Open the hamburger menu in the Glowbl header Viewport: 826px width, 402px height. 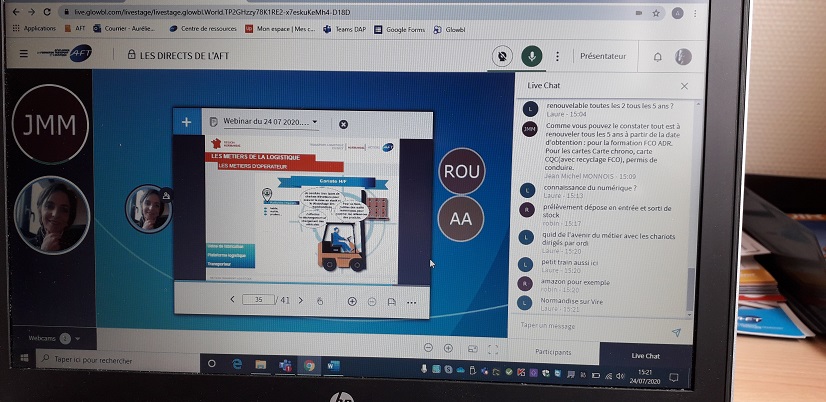(x=24, y=53)
